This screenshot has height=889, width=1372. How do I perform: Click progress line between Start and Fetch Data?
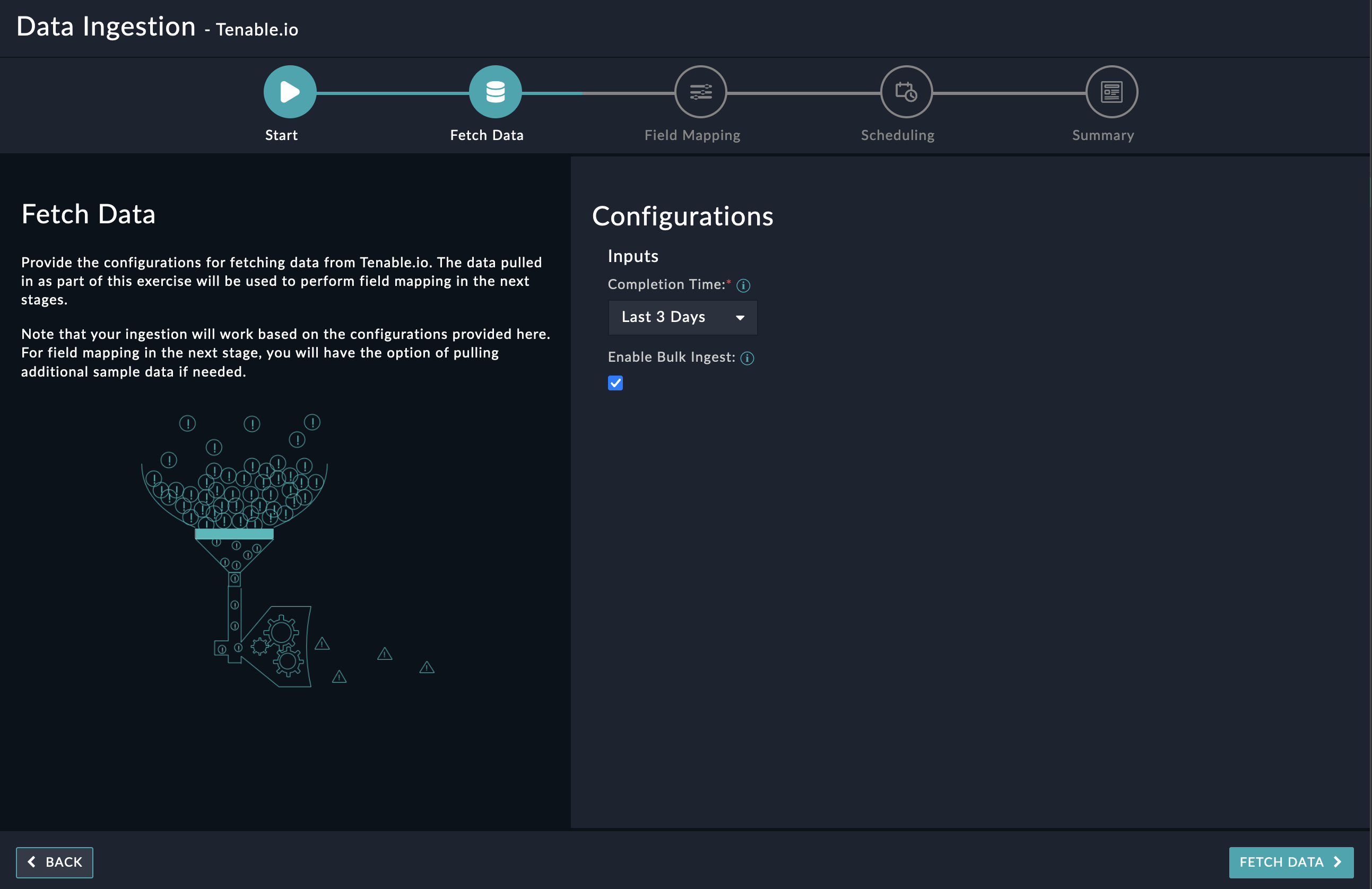[392, 93]
